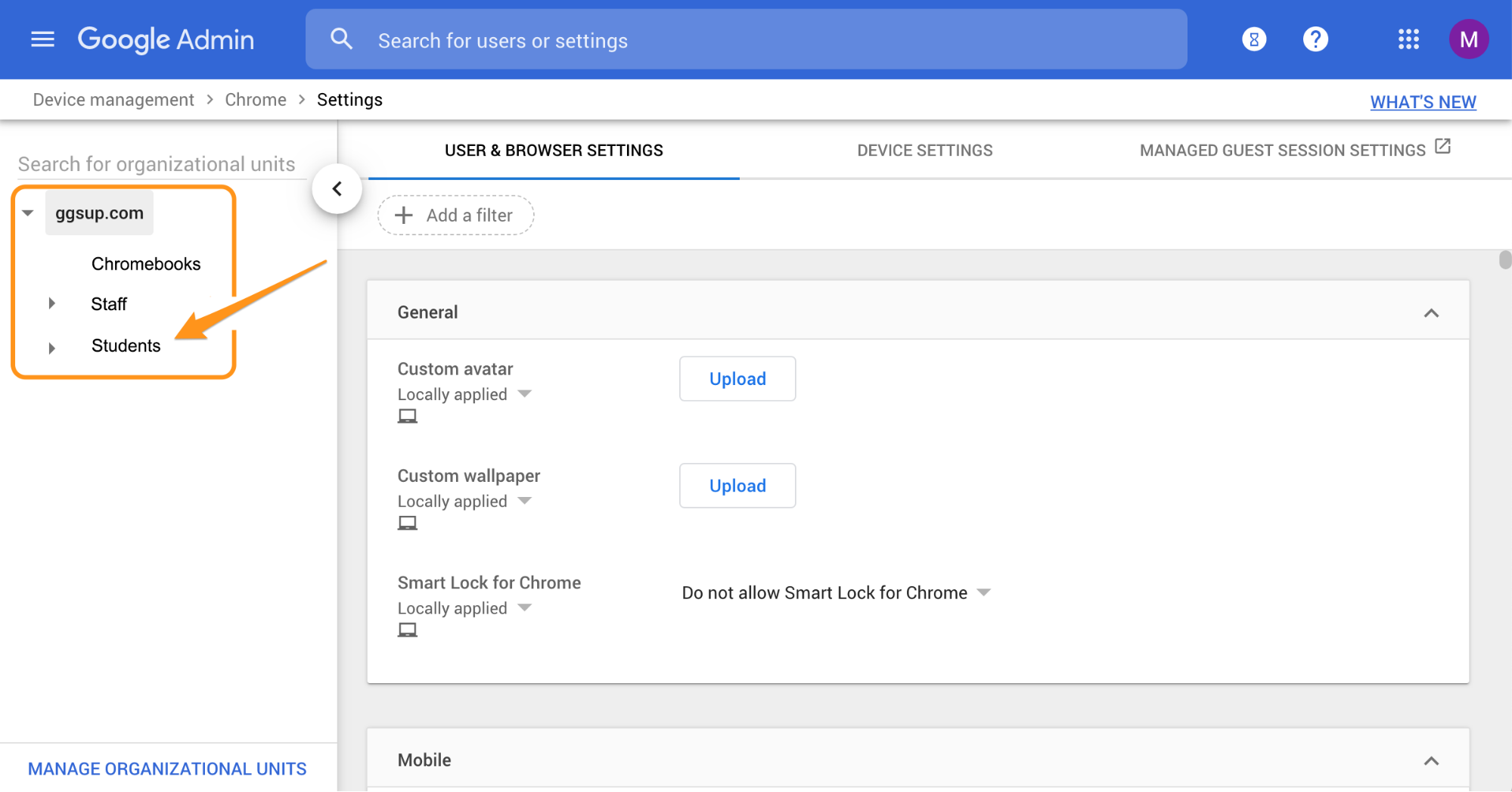Switch to Device Settings tab

point(924,151)
